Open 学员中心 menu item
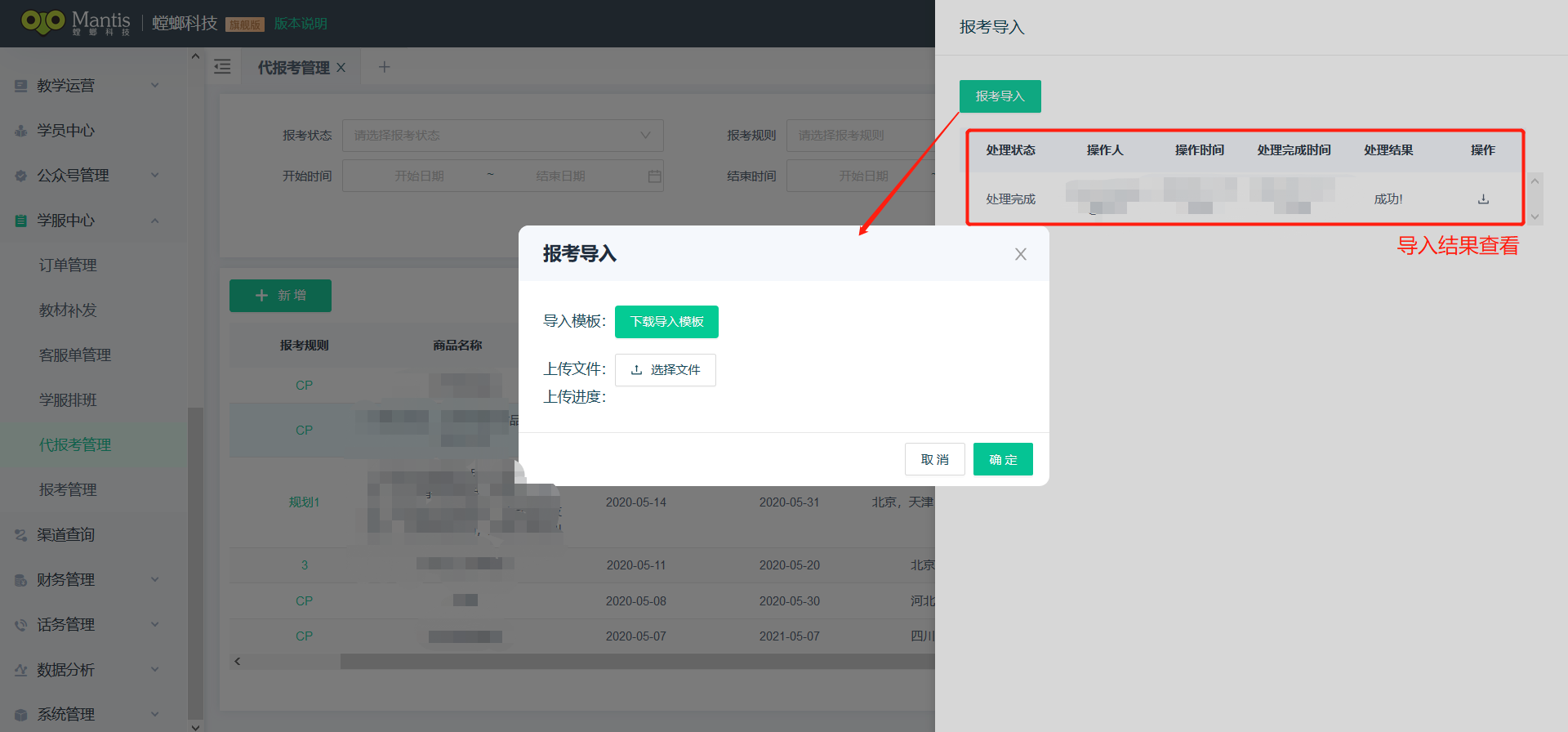This screenshot has height=732, width=1568. click(x=65, y=131)
